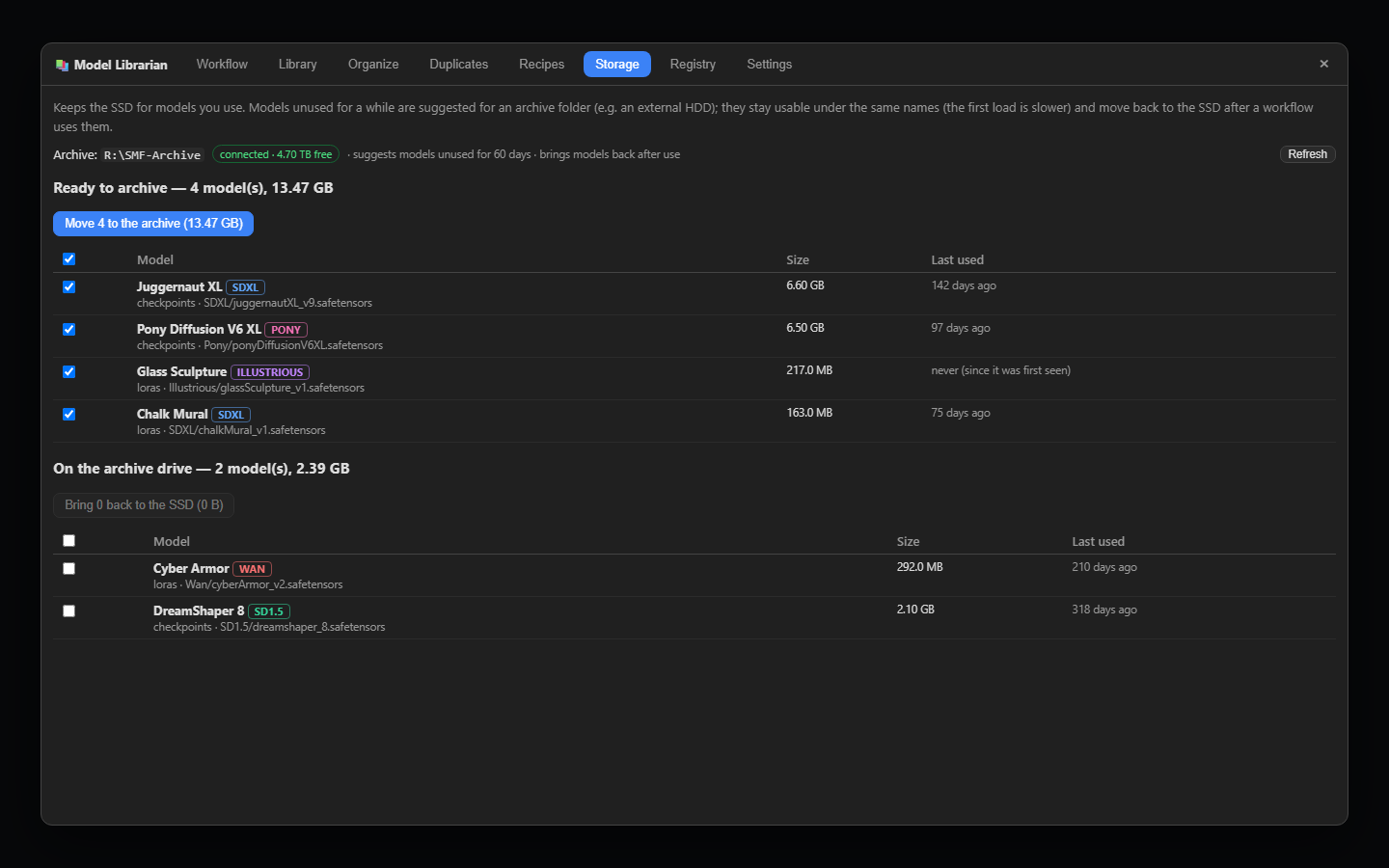Toggle select-all checkbox for archive drive models

[68, 540]
